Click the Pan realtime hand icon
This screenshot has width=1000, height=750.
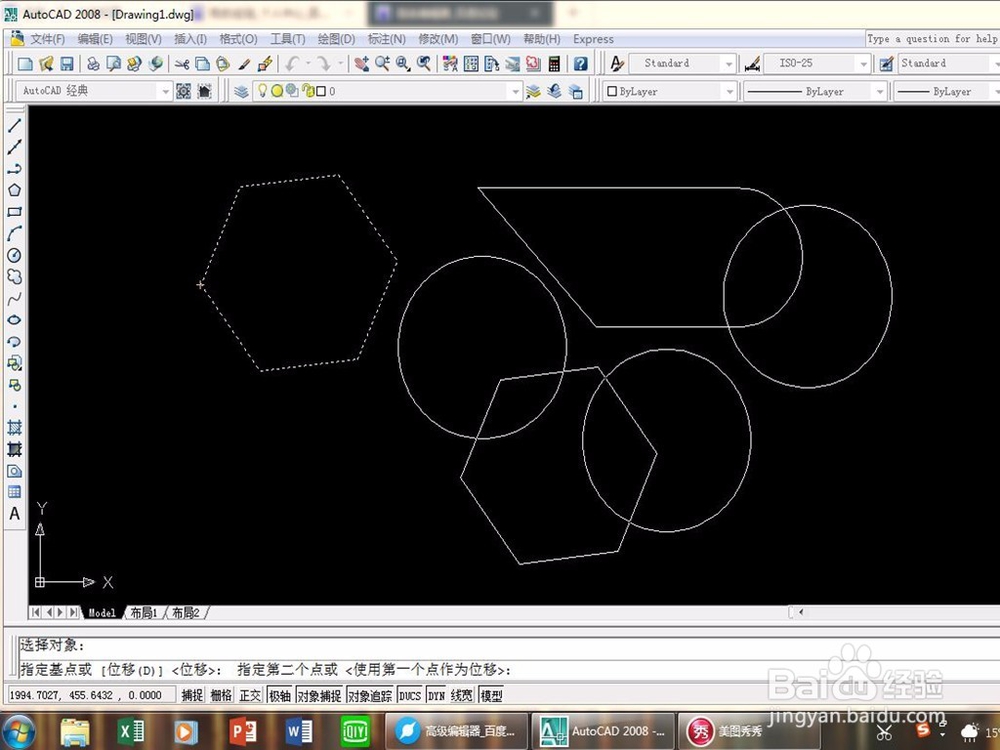click(362, 63)
